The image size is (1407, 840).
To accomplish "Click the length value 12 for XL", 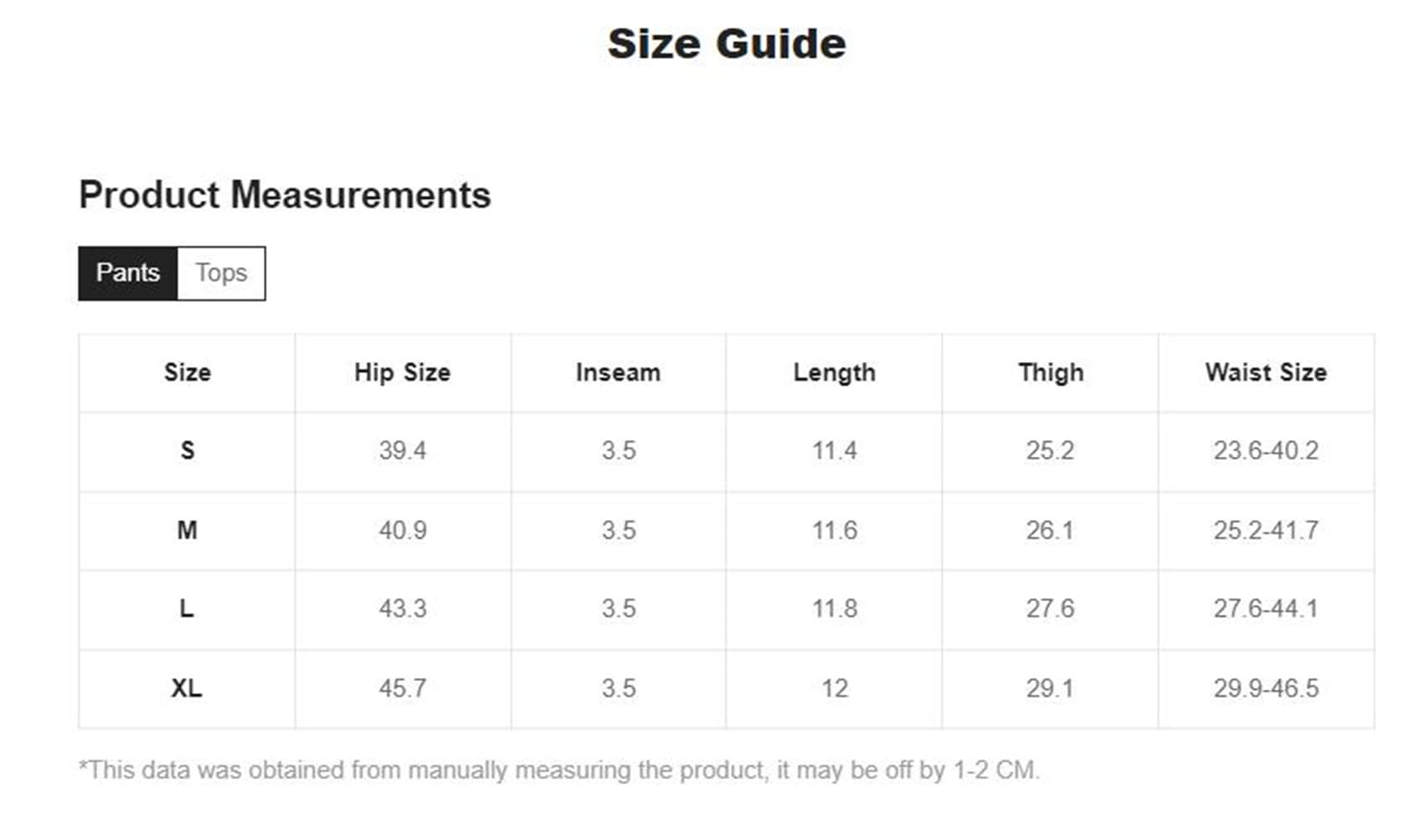I will click(x=834, y=689).
